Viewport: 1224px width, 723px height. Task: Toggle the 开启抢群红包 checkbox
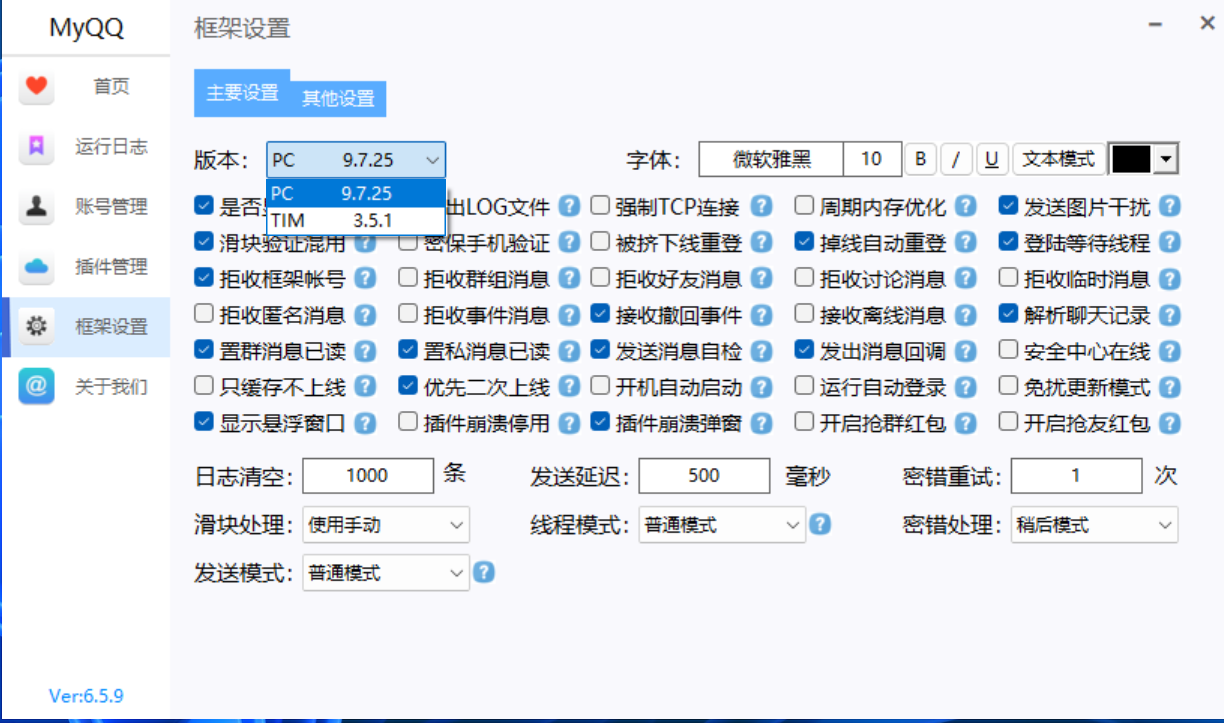point(805,422)
